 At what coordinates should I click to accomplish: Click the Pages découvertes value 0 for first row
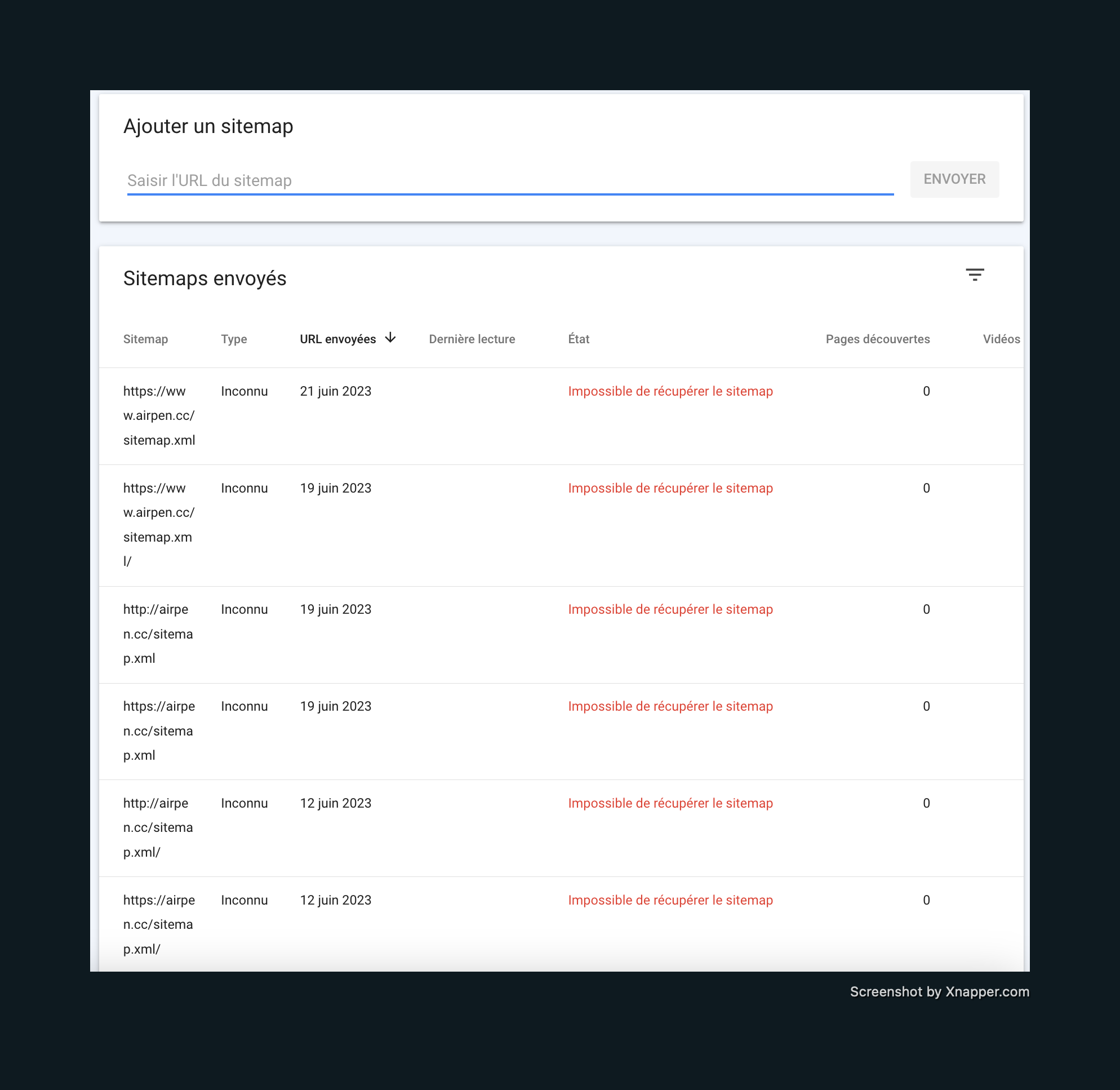926,391
